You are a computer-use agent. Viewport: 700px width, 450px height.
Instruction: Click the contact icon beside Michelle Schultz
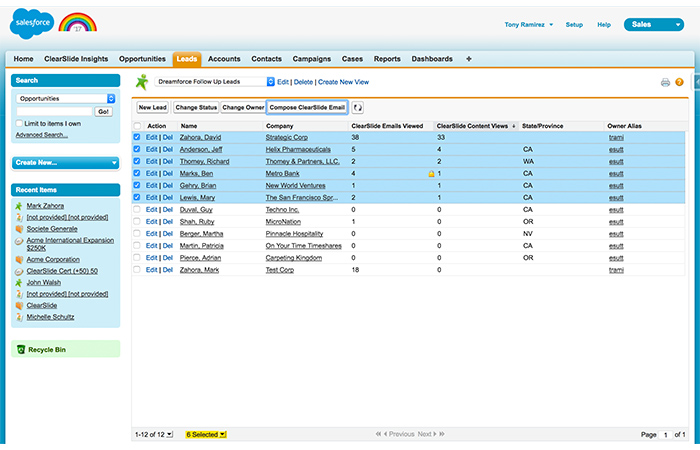19,317
